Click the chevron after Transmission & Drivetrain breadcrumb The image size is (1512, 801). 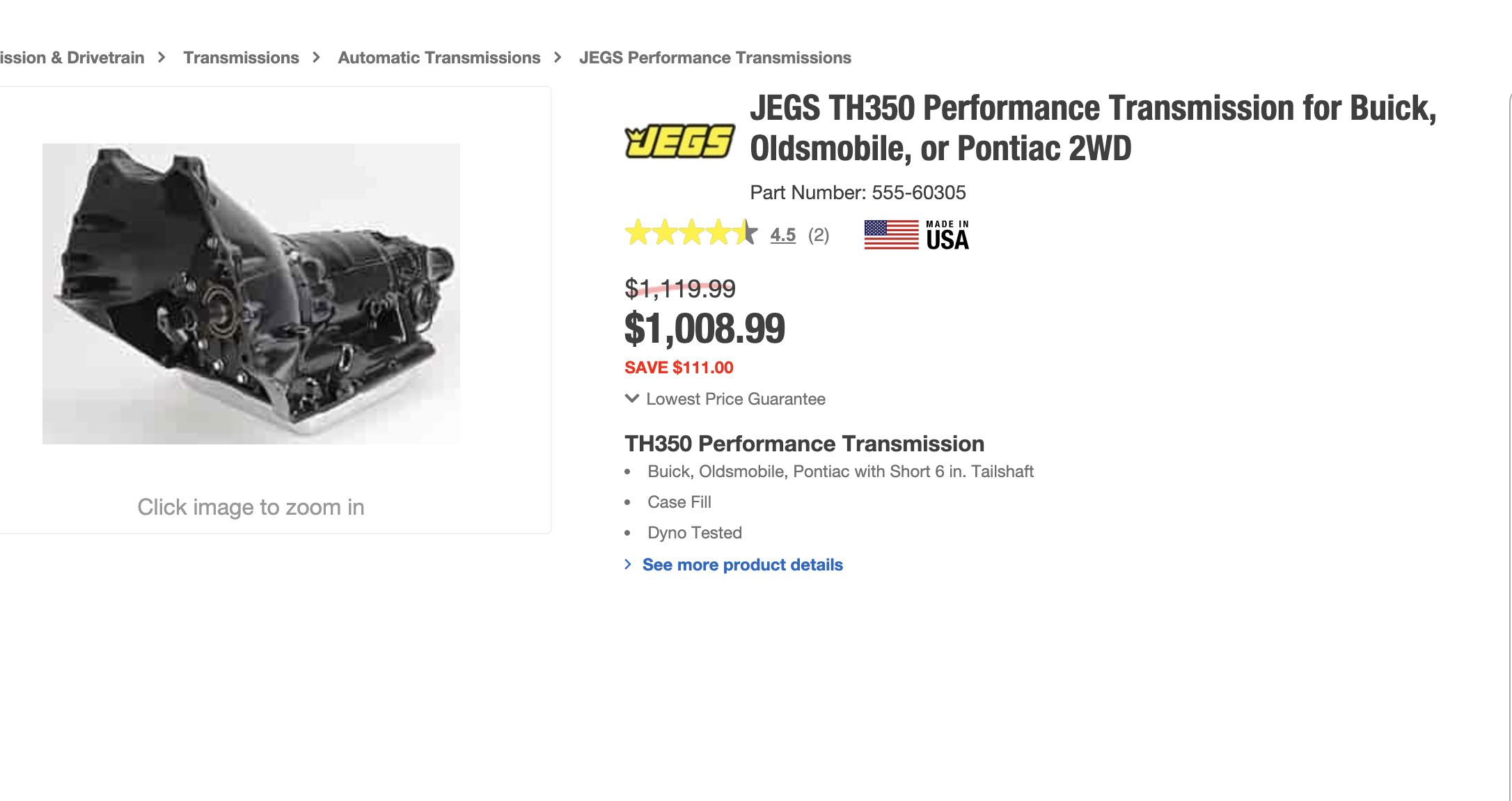pos(162,58)
